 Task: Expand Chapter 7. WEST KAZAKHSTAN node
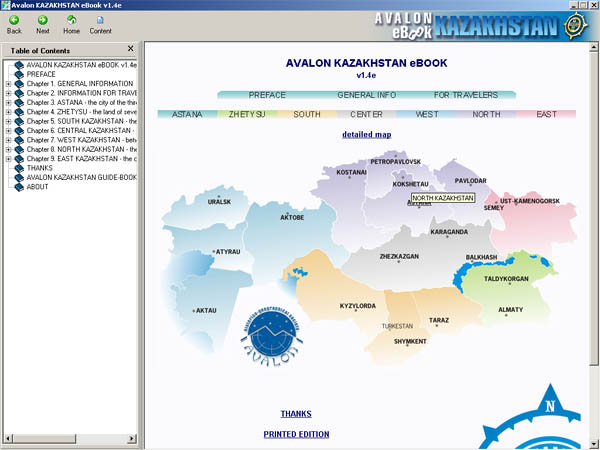point(8,140)
